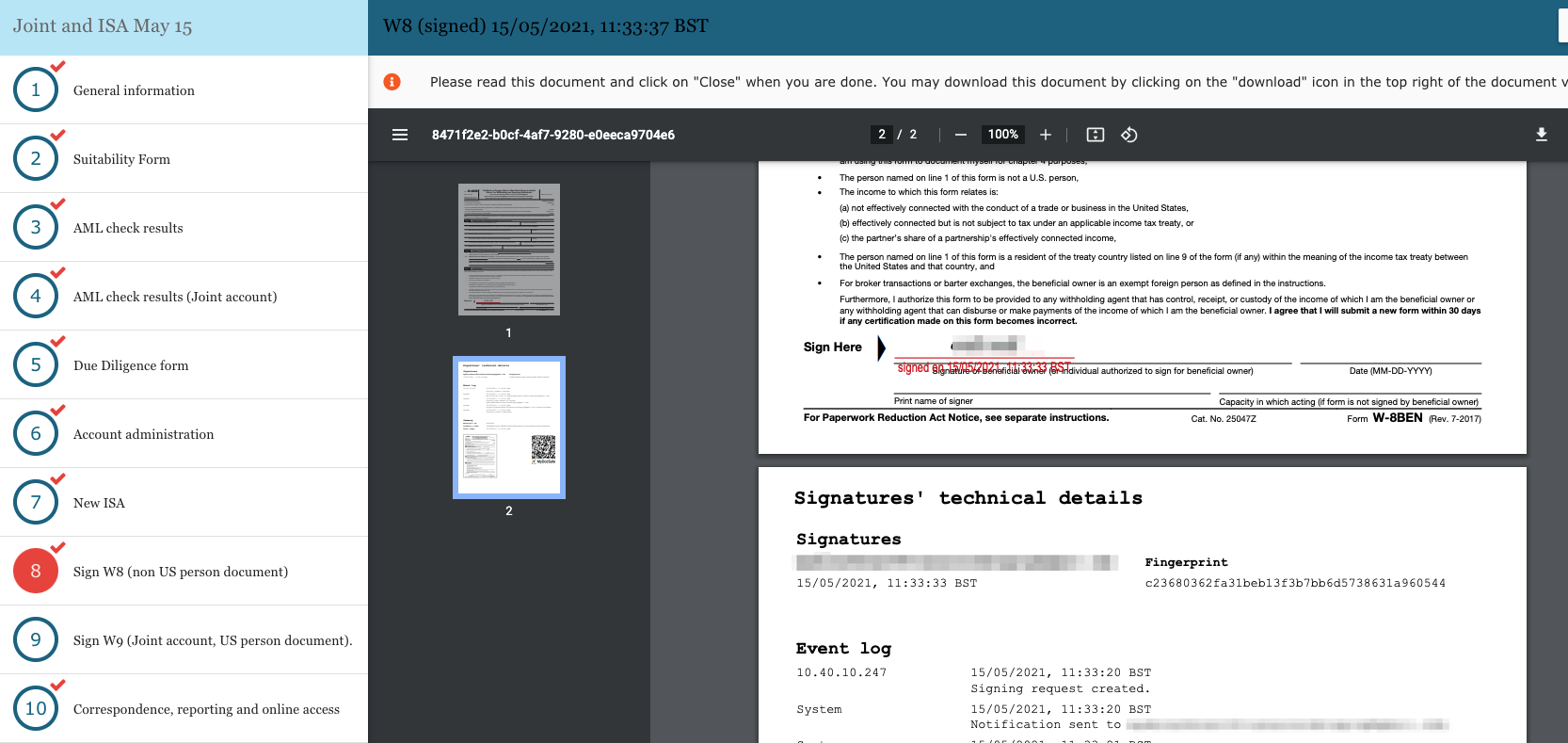Zoom out with the minus icon

pyautogui.click(x=961, y=135)
